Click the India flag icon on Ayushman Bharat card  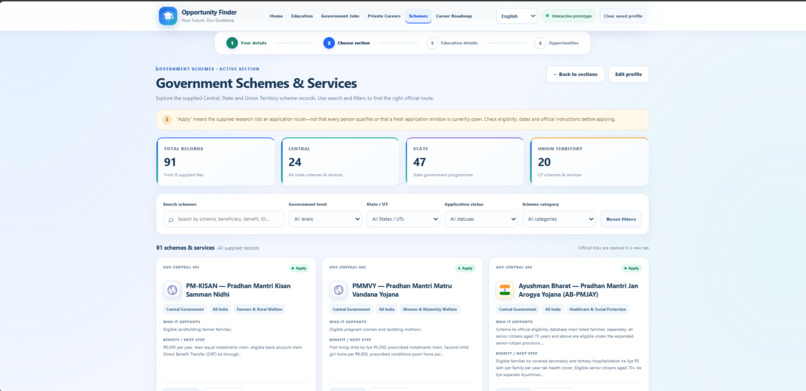click(x=505, y=290)
